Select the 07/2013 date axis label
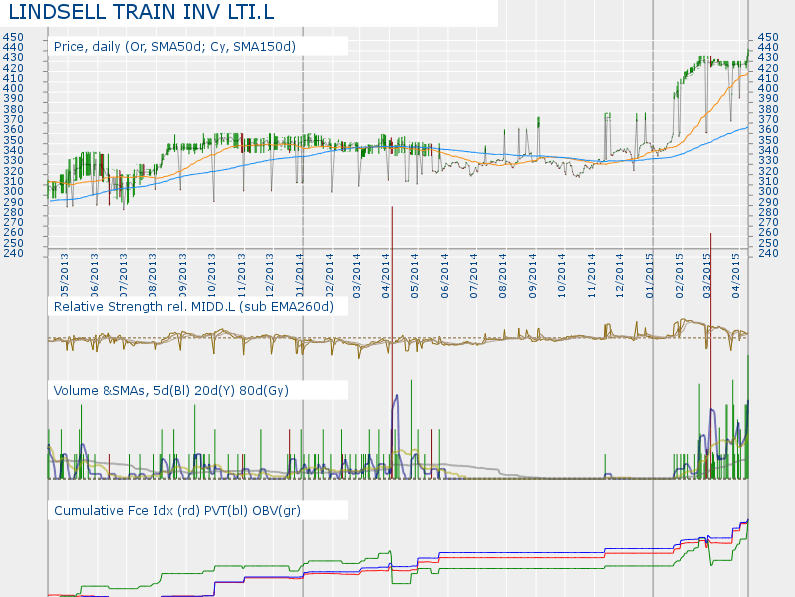This screenshot has height=597, width=795. [124, 275]
